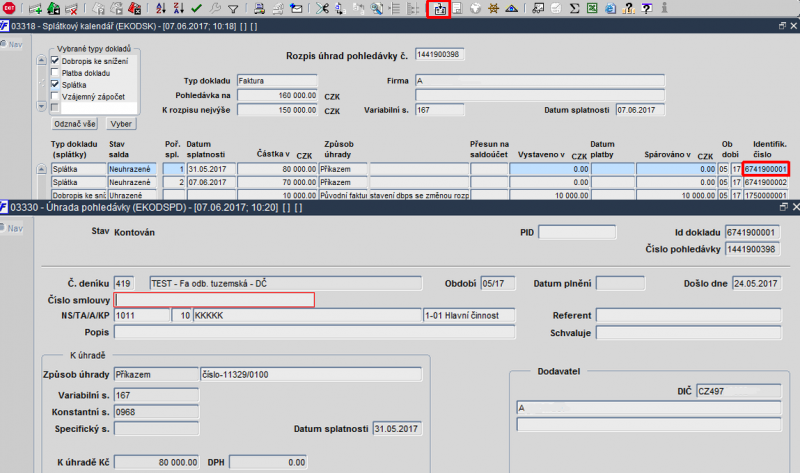Viewport: 800px width, 473px height.
Task: Click the print icon
Action: click(259, 8)
